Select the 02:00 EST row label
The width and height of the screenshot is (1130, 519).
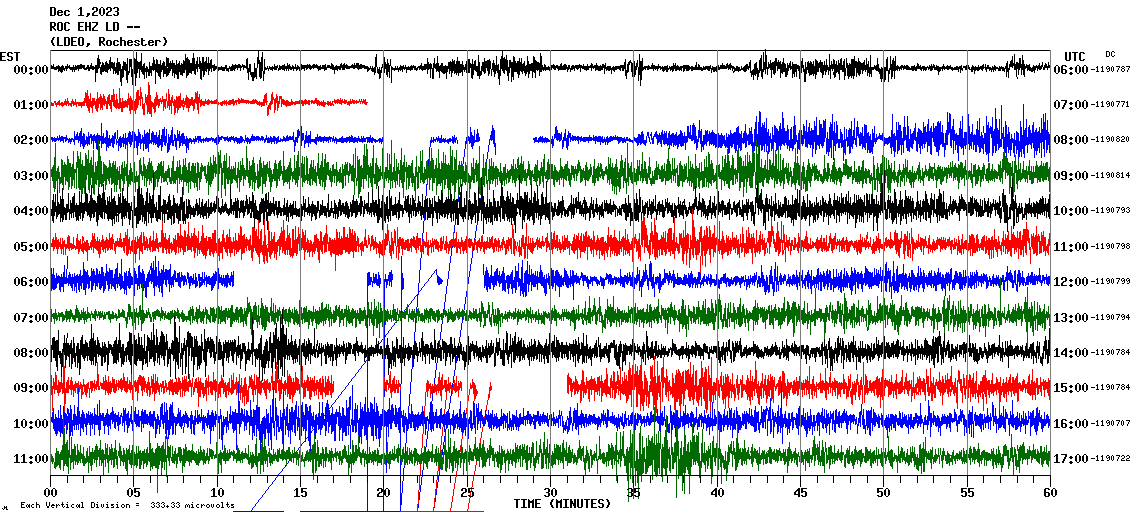tap(30, 140)
